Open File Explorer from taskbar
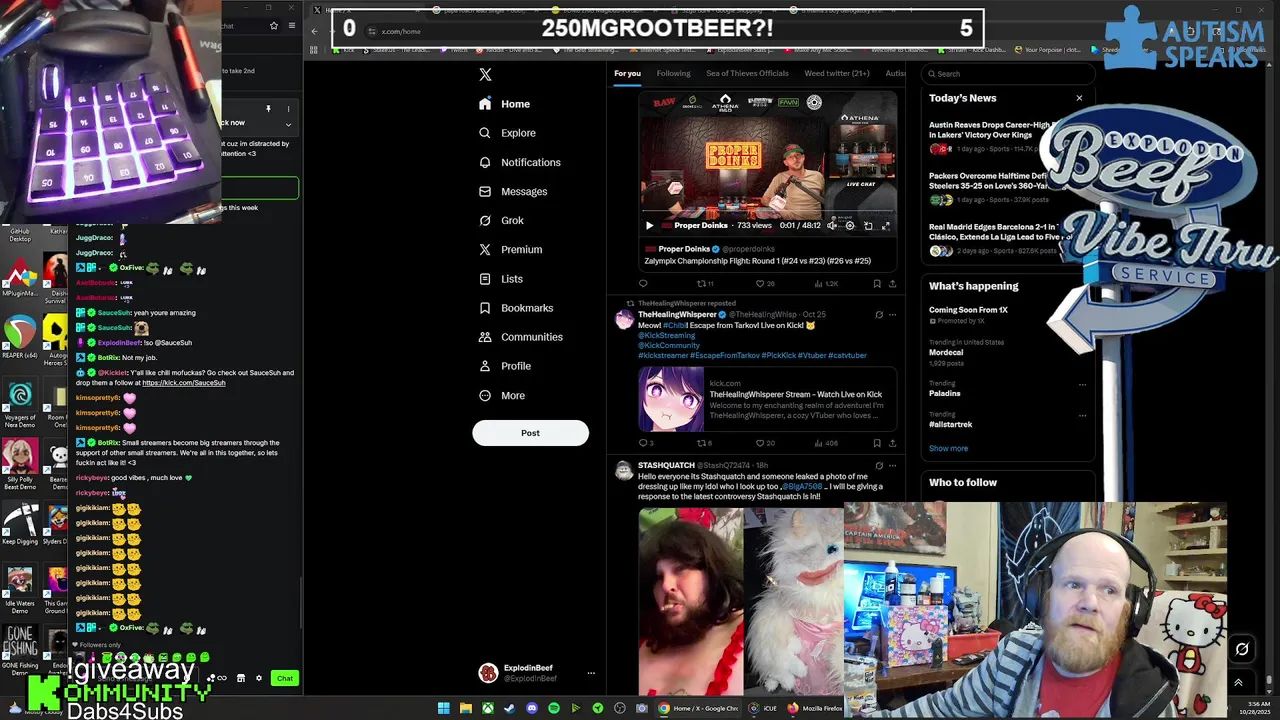The image size is (1280, 720). coord(465,708)
